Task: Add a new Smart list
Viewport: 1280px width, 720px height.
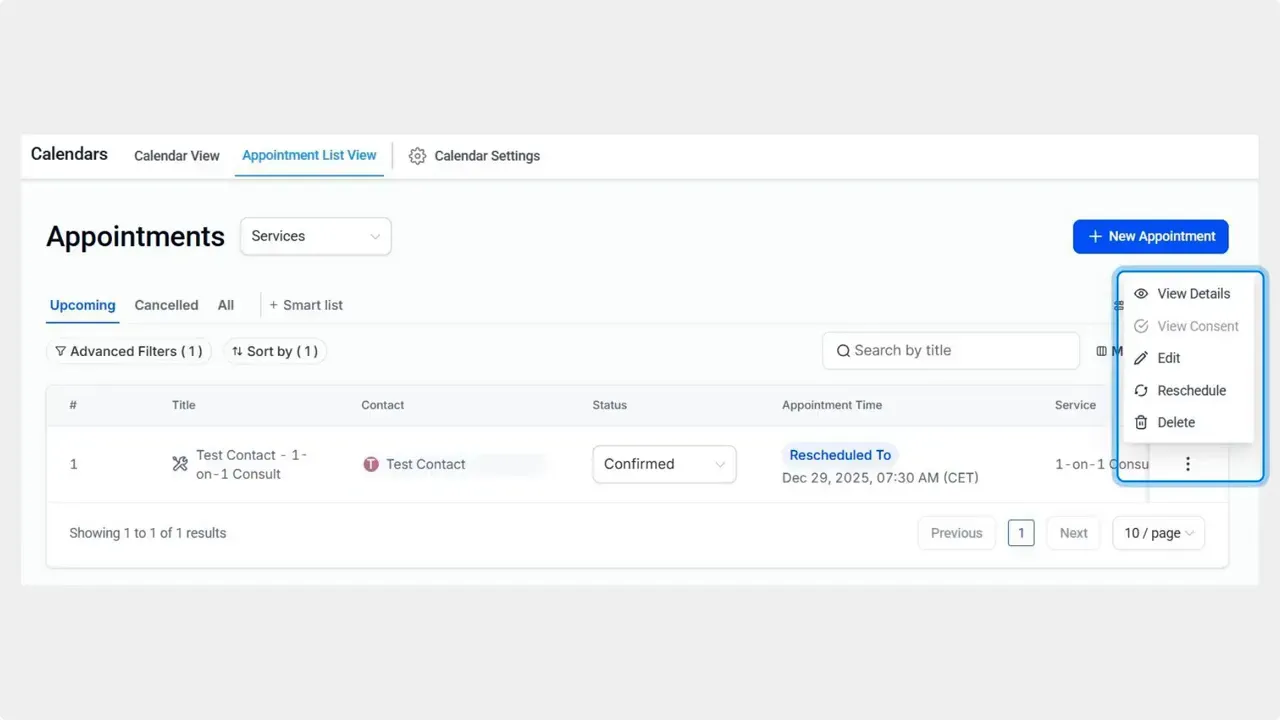Action: tap(306, 305)
